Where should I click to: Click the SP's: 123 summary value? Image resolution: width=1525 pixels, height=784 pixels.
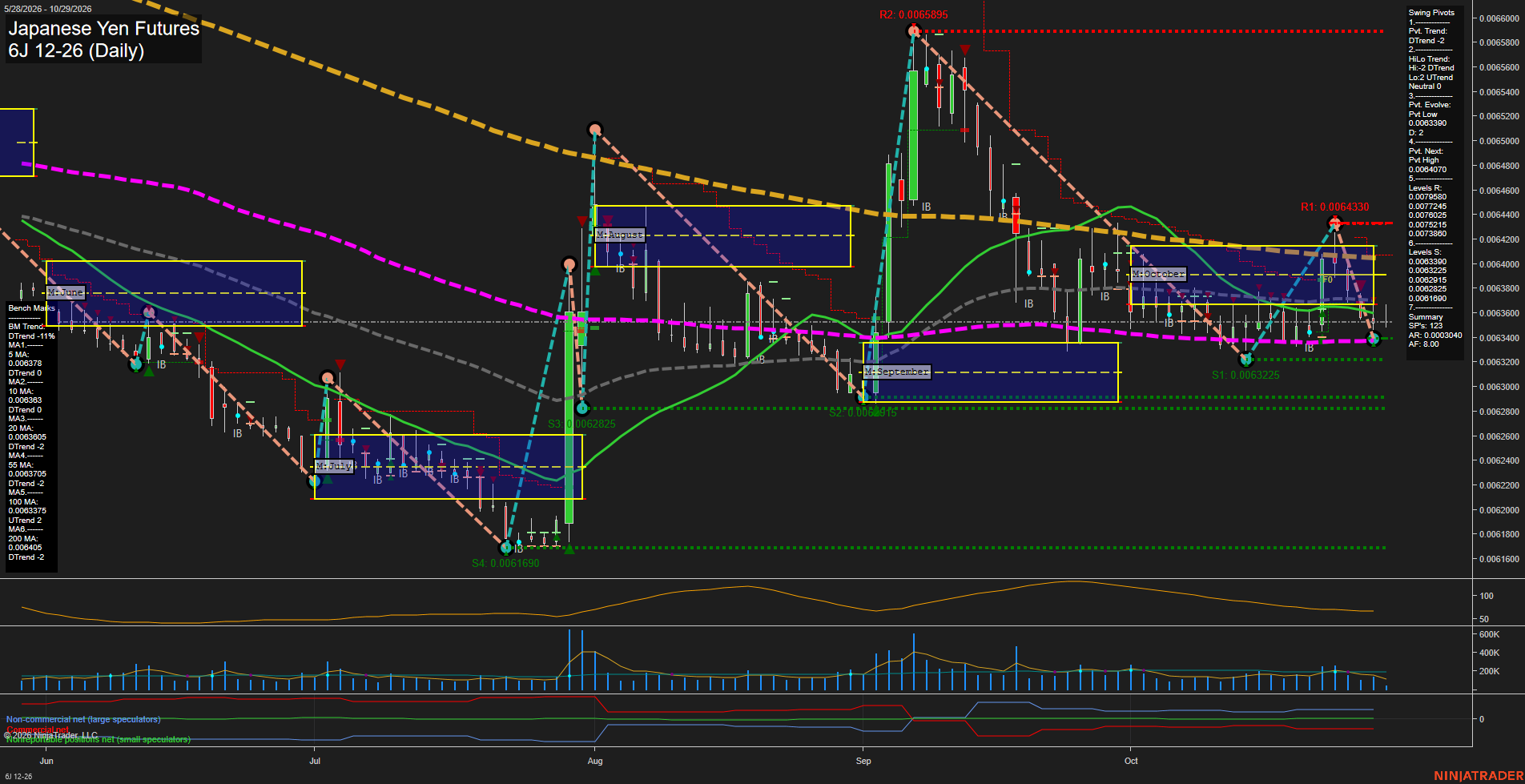pyautogui.click(x=1425, y=326)
